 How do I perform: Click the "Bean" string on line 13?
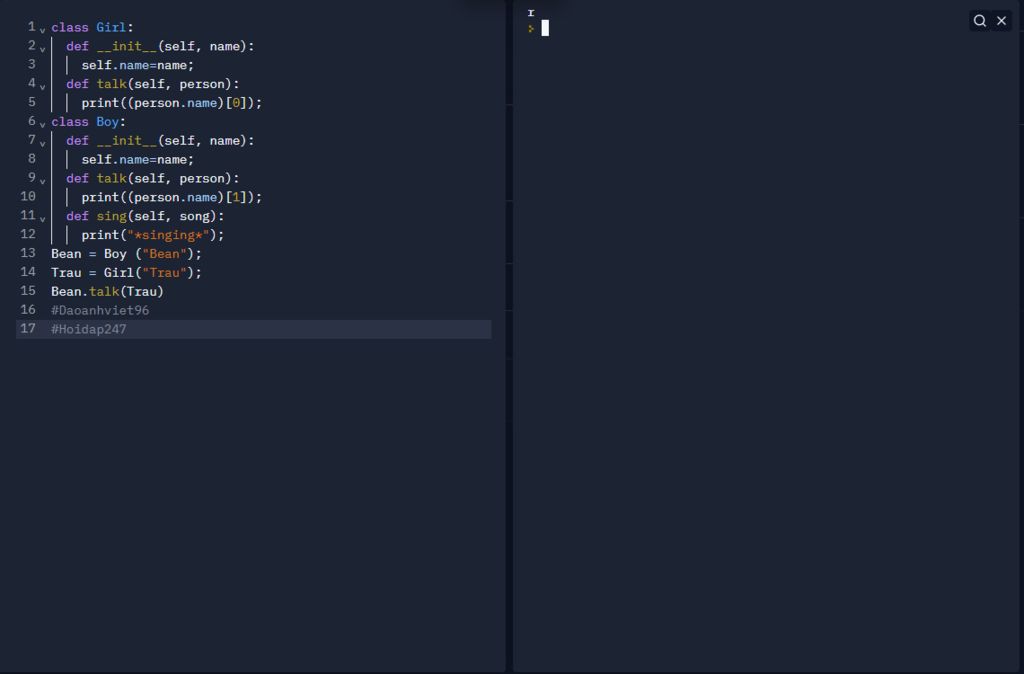click(x=165, y=254)
